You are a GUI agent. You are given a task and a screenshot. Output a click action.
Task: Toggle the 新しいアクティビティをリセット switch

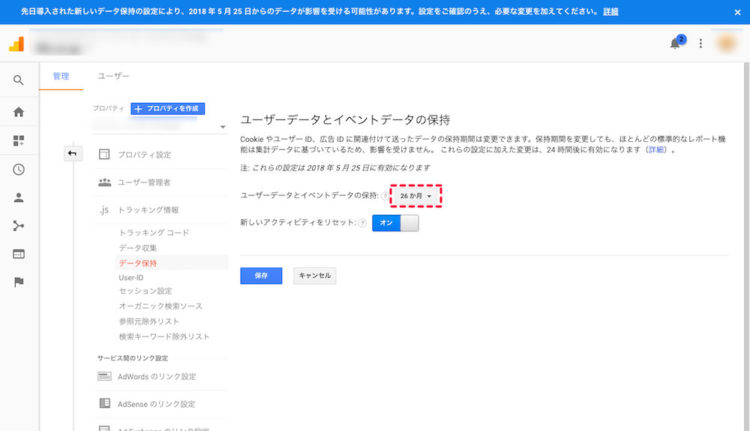[x=395, y=223]
